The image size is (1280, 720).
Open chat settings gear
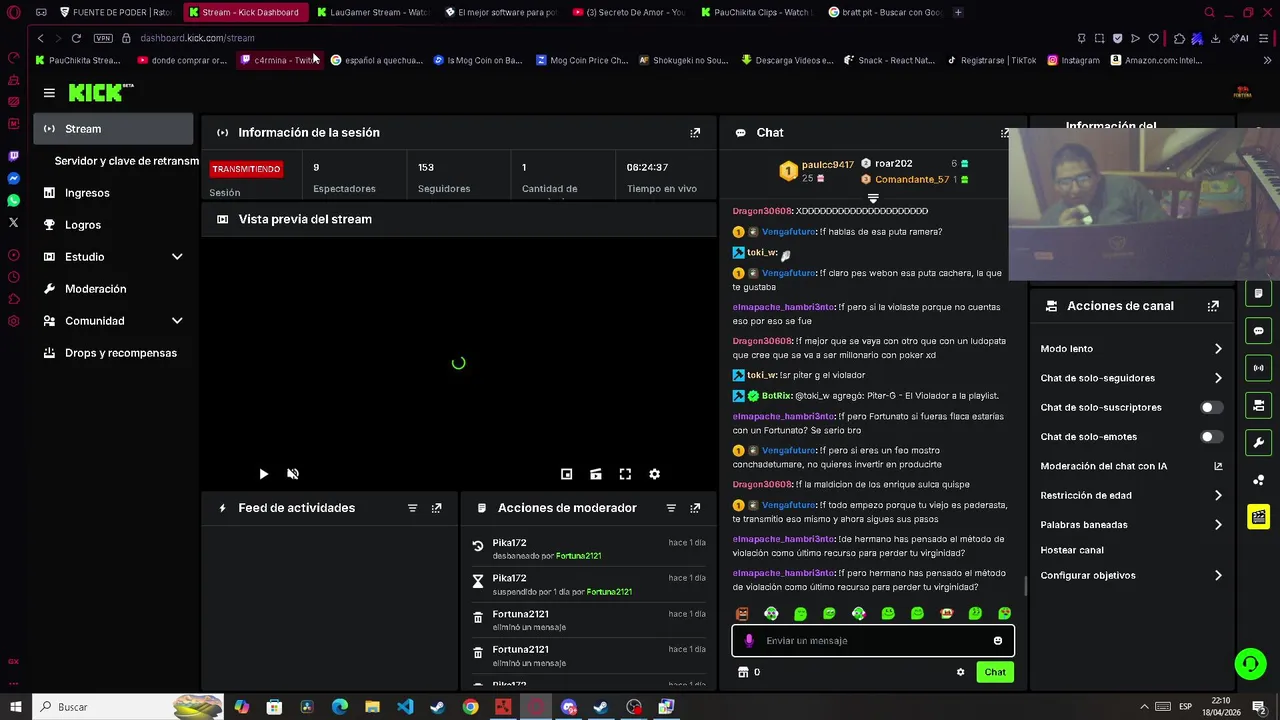click(x=960, y=672)
